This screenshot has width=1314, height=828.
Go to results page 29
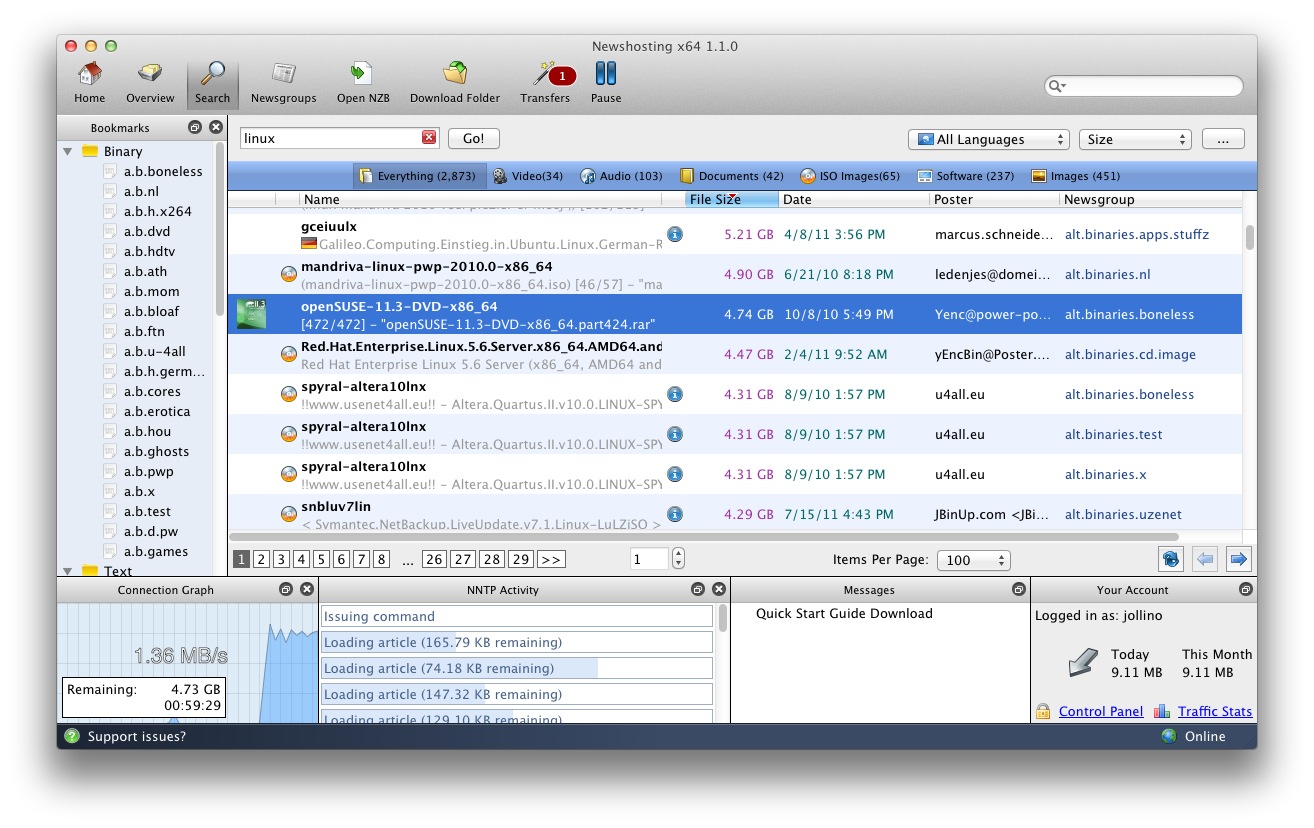point(520,559)
